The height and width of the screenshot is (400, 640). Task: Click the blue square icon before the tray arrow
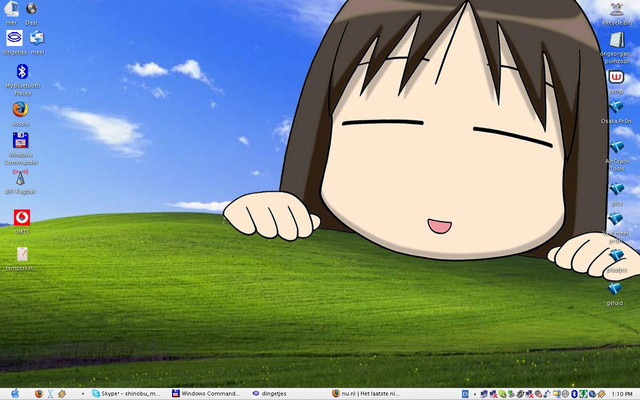(465, 394)
